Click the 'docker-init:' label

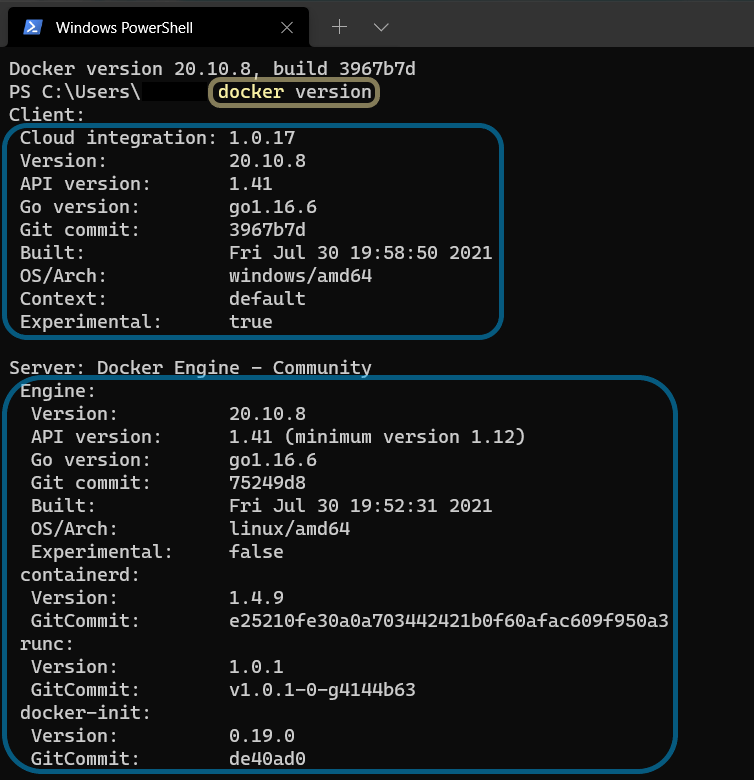(85, 713)
